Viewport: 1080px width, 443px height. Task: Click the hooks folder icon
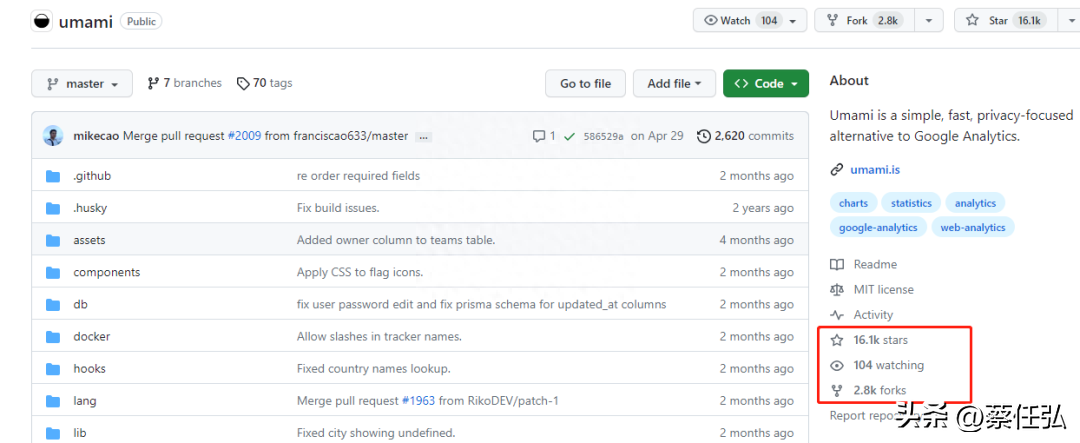53,369
